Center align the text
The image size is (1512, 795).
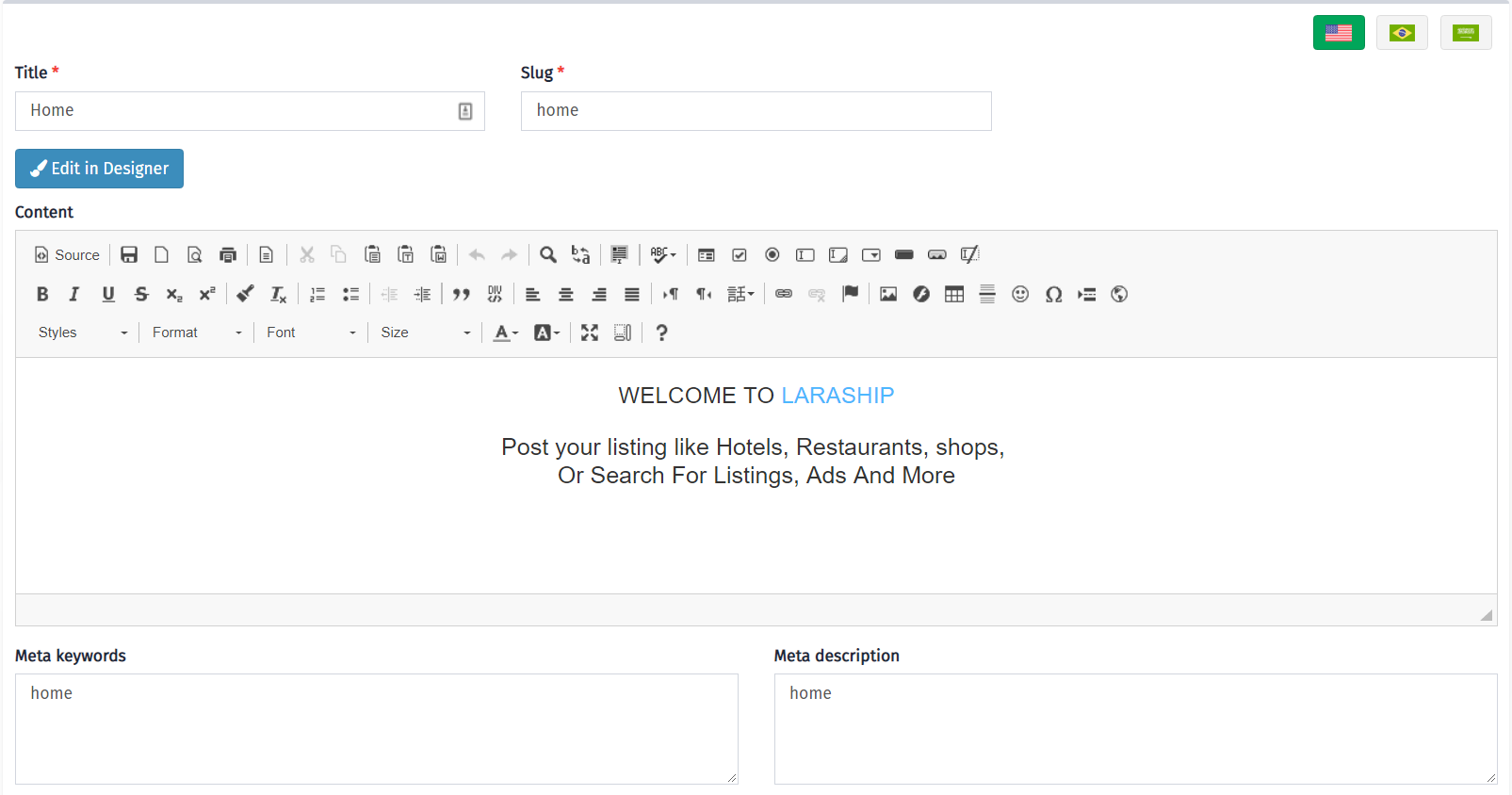[x=566, y=295]
